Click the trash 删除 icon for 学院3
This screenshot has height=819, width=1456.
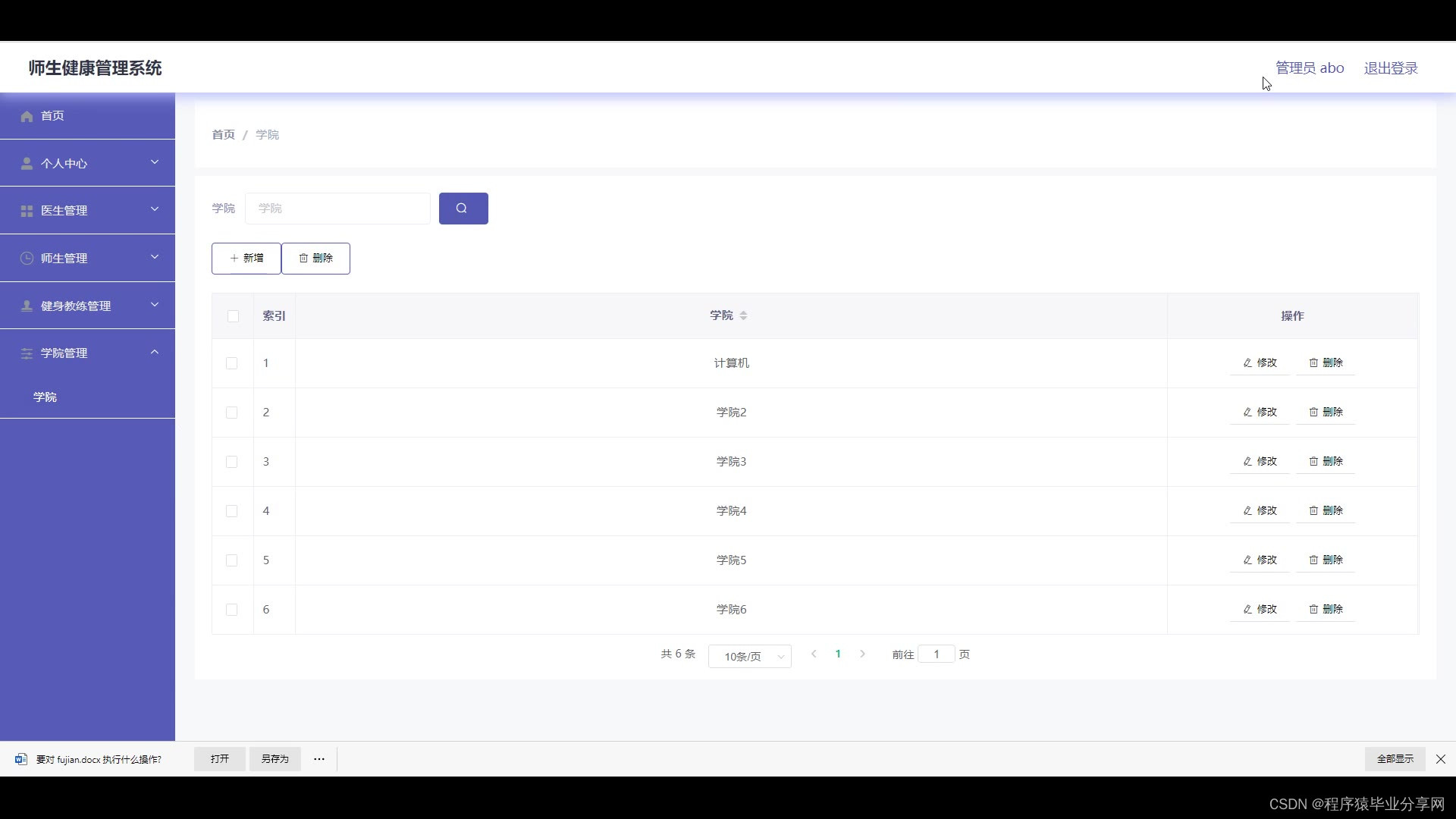(x=1313, y=462)
